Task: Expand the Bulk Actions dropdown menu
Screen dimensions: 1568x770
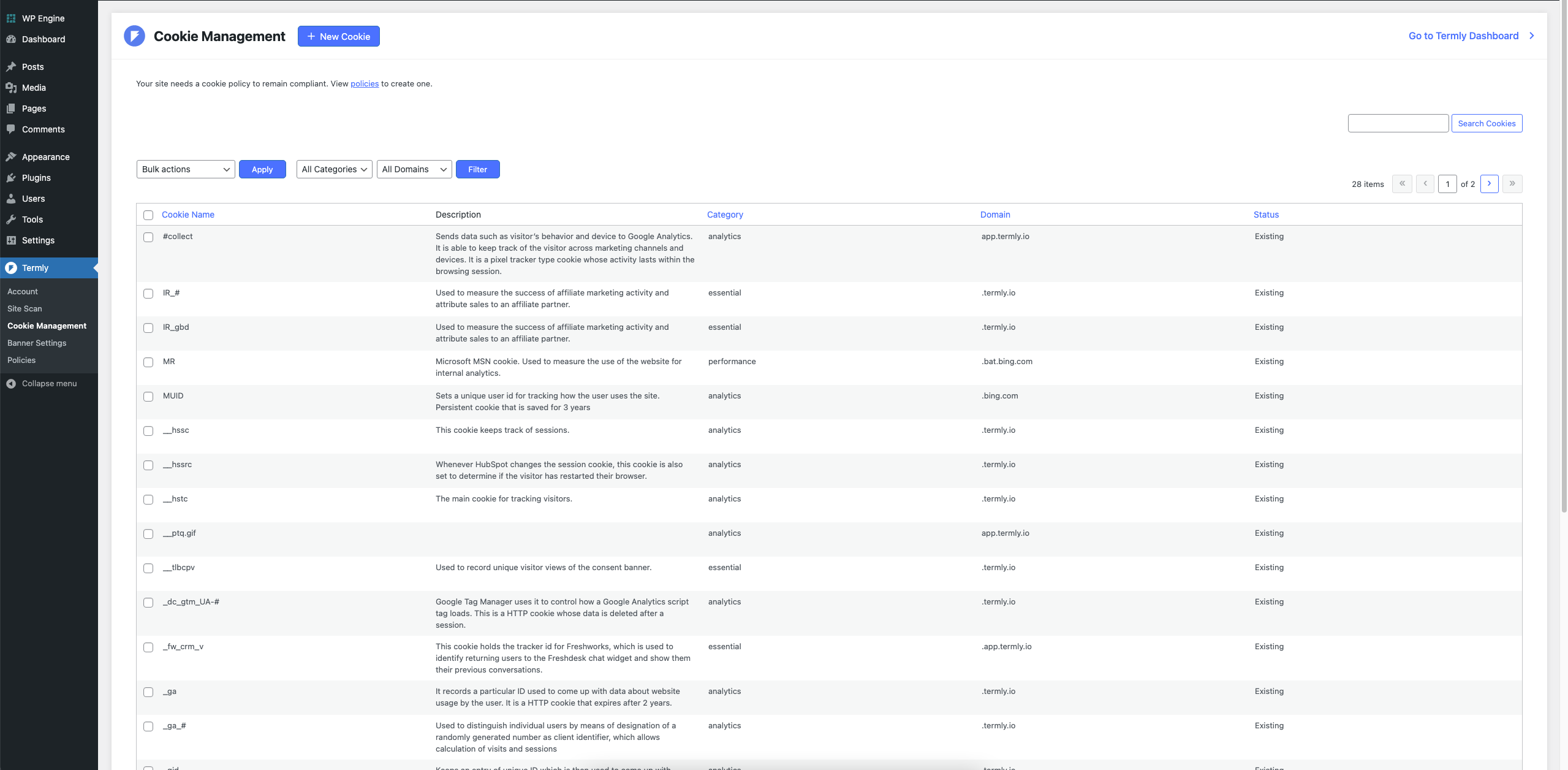Action: (185, 169)
